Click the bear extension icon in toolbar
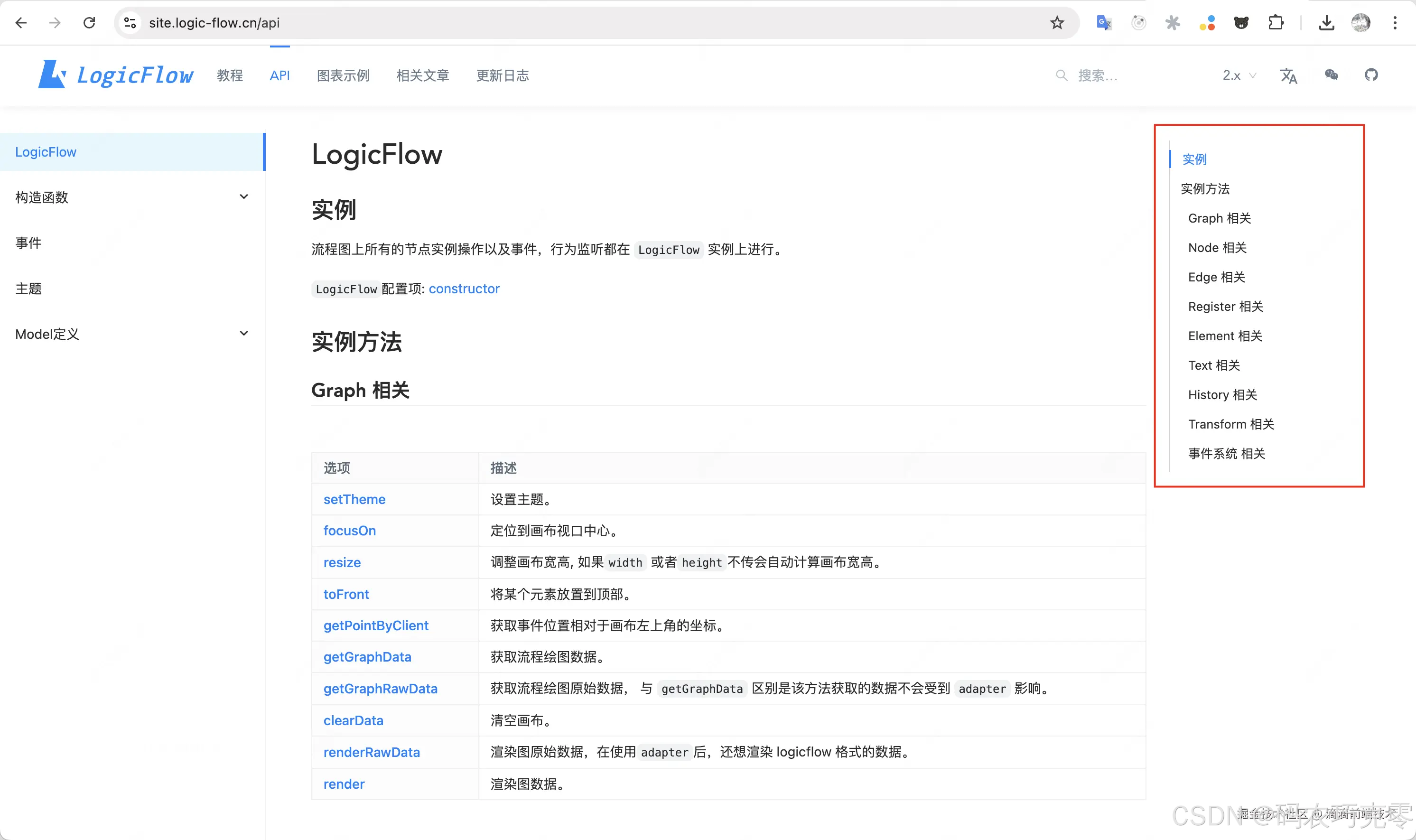 click(1241, 22)
